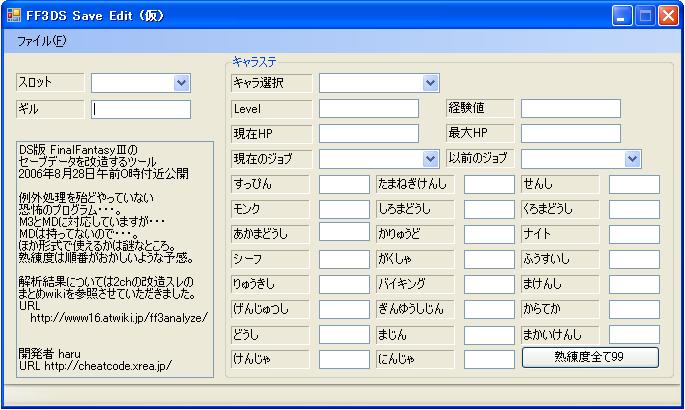Image resolution: width=685 pixels, height=410 pixels.
Task: Focus the どうし proficiency field
Action: (344, 335)
